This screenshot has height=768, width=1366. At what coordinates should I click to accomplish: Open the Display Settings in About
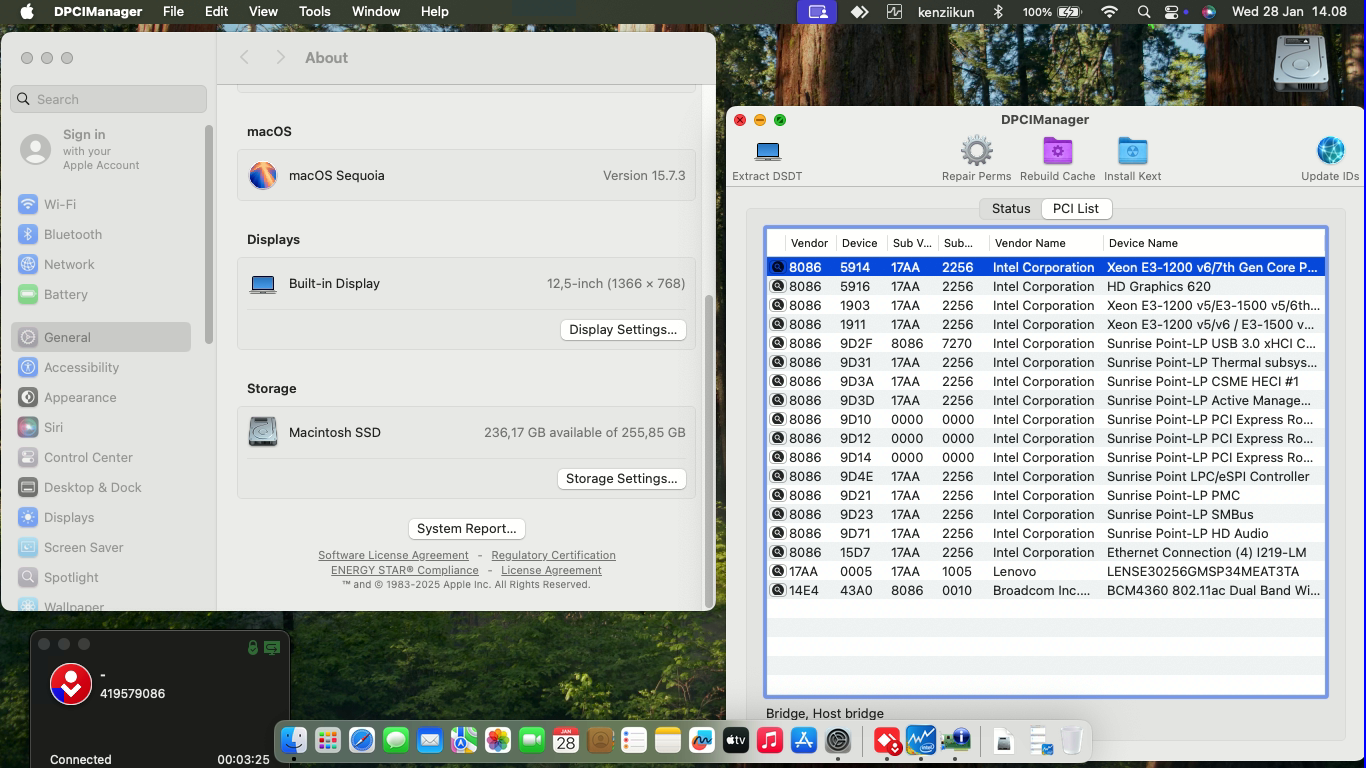(623, 329)
